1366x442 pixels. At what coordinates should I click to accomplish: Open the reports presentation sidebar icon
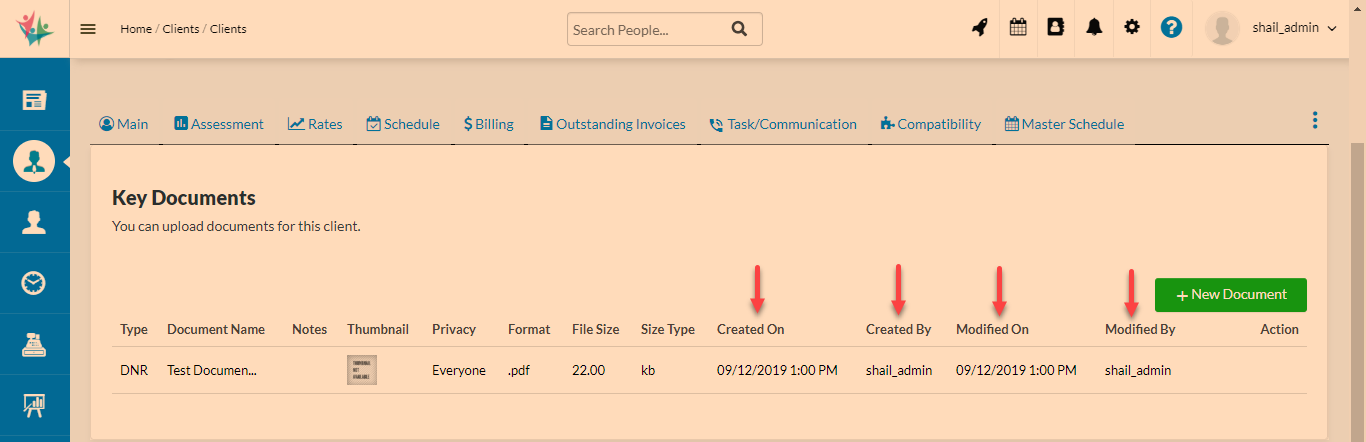(34, 406)
